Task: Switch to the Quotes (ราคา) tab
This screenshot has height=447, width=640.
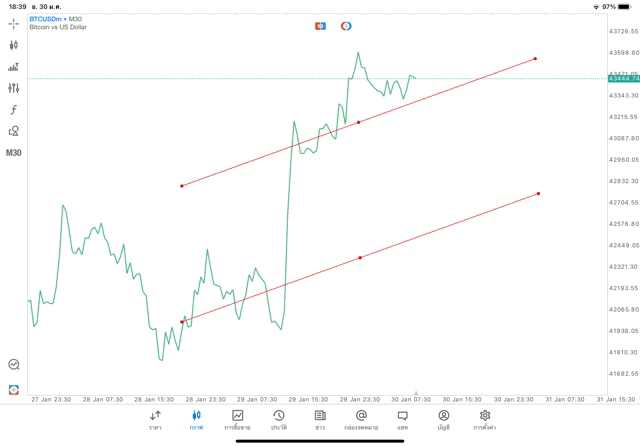Action: click(155, 420)
